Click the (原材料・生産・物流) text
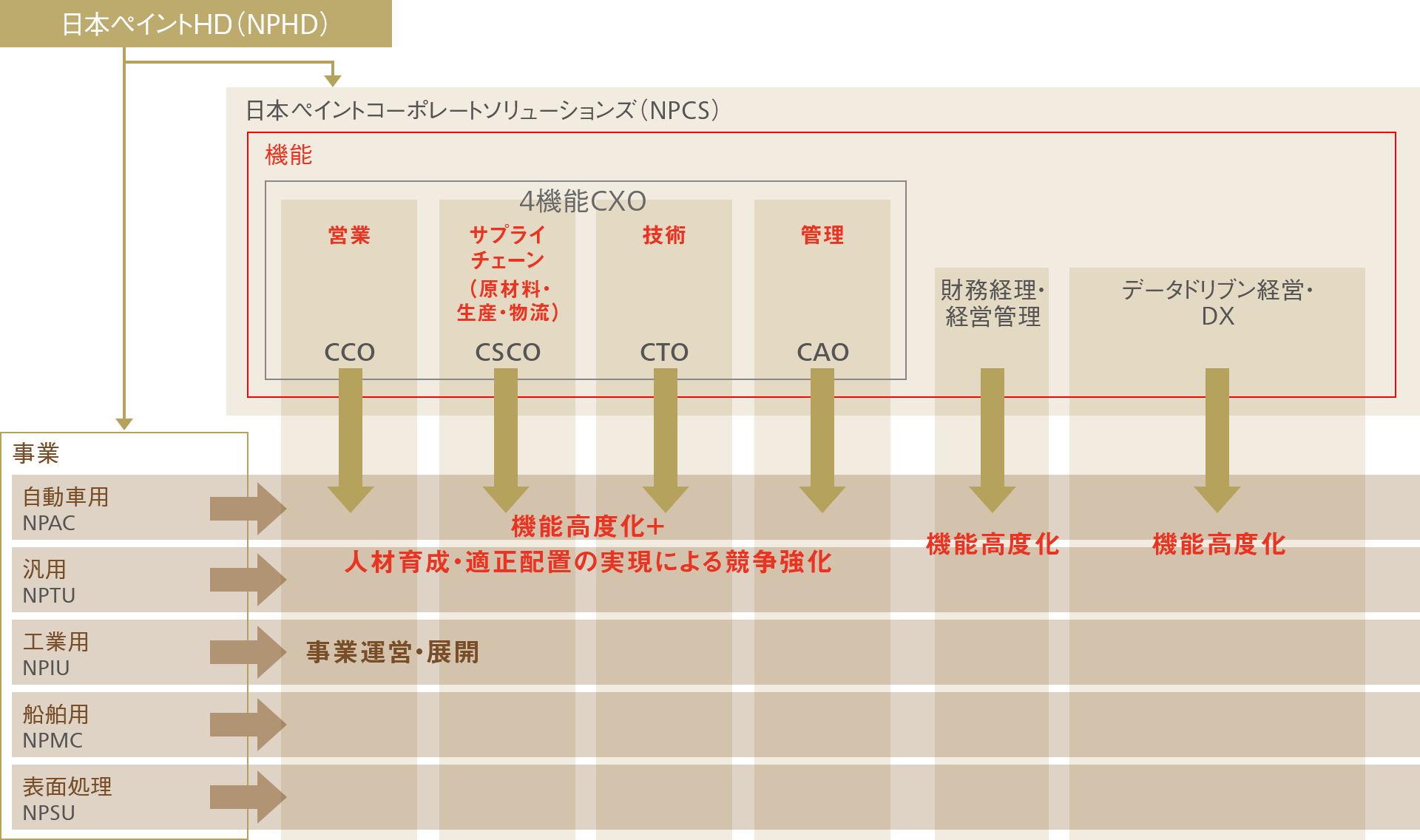Viewport: 1420px width, 840px height. coord(507,300)
